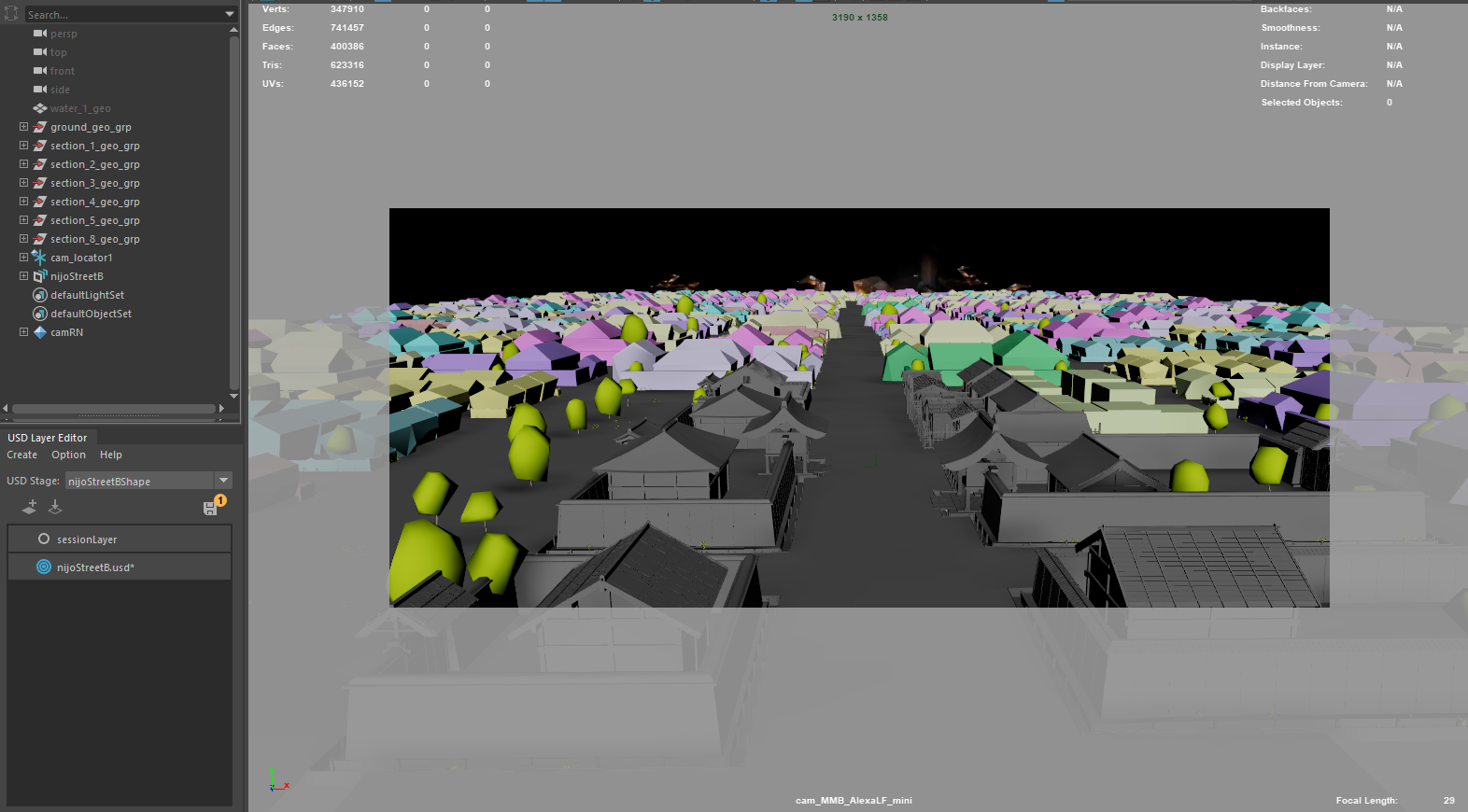Screen dimensions: 1468x812
Task: Select the section_5_geo_grp item in outliner
Action: (94, 220)
